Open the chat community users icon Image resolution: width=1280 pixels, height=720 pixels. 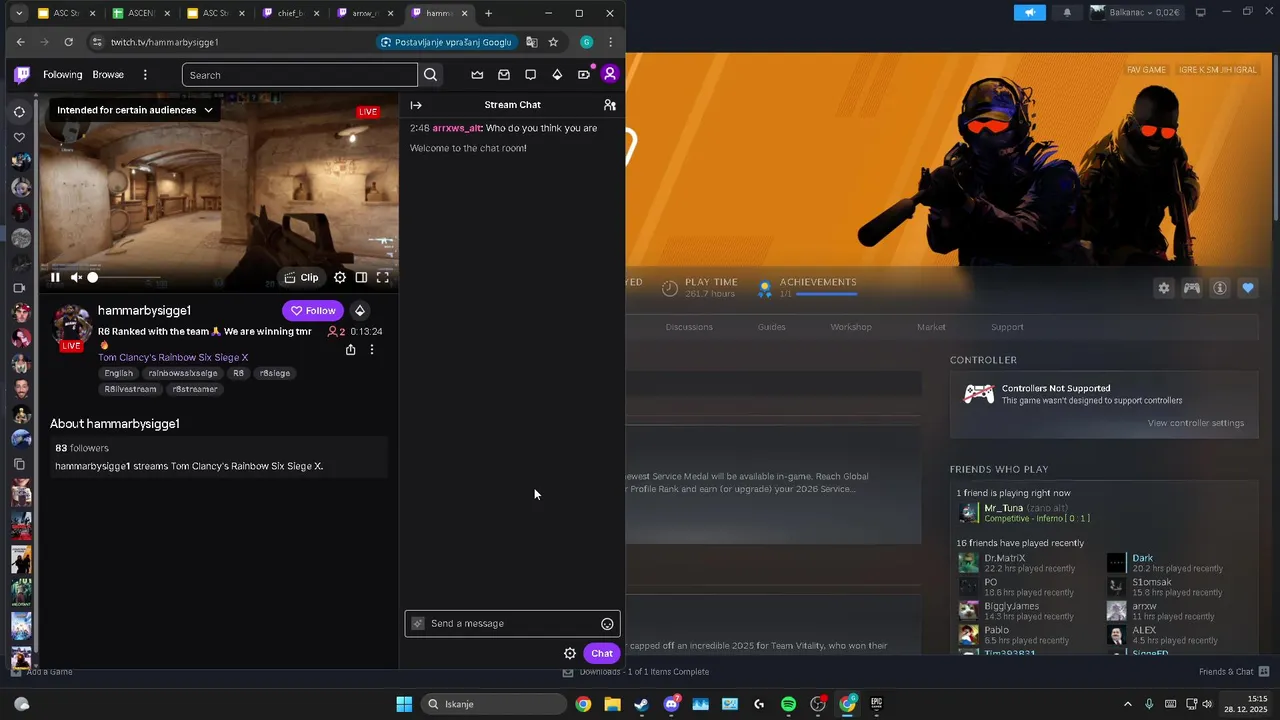point(609,105)
